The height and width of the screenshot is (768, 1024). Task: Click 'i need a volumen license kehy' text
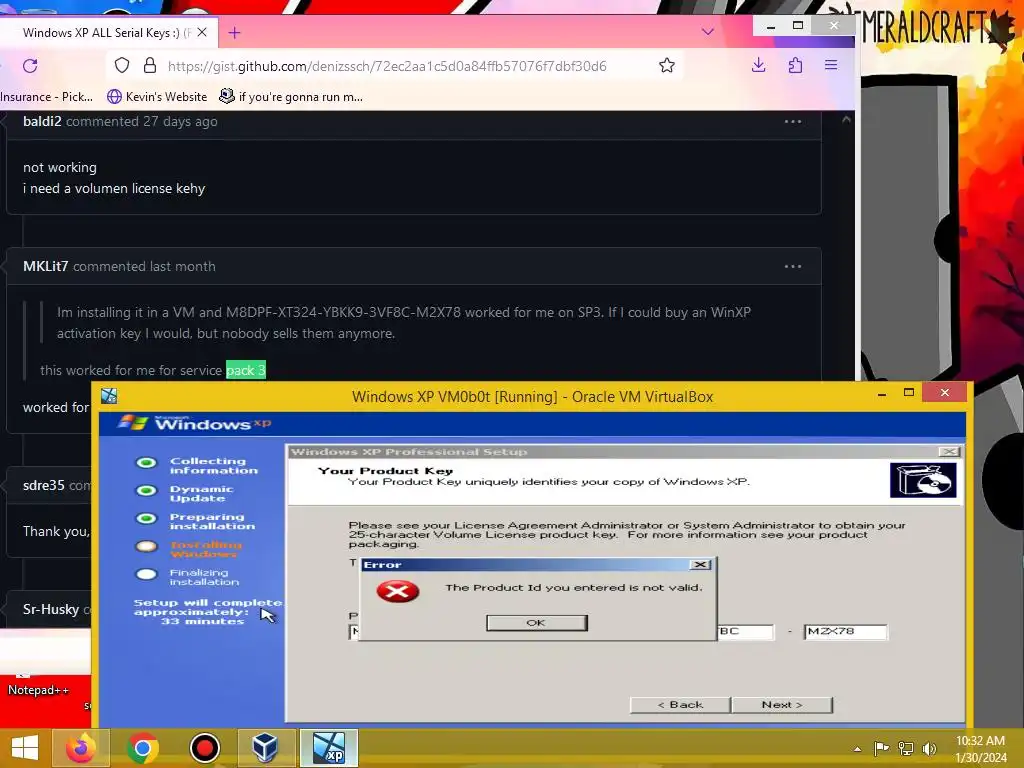(x=114, y=188)
